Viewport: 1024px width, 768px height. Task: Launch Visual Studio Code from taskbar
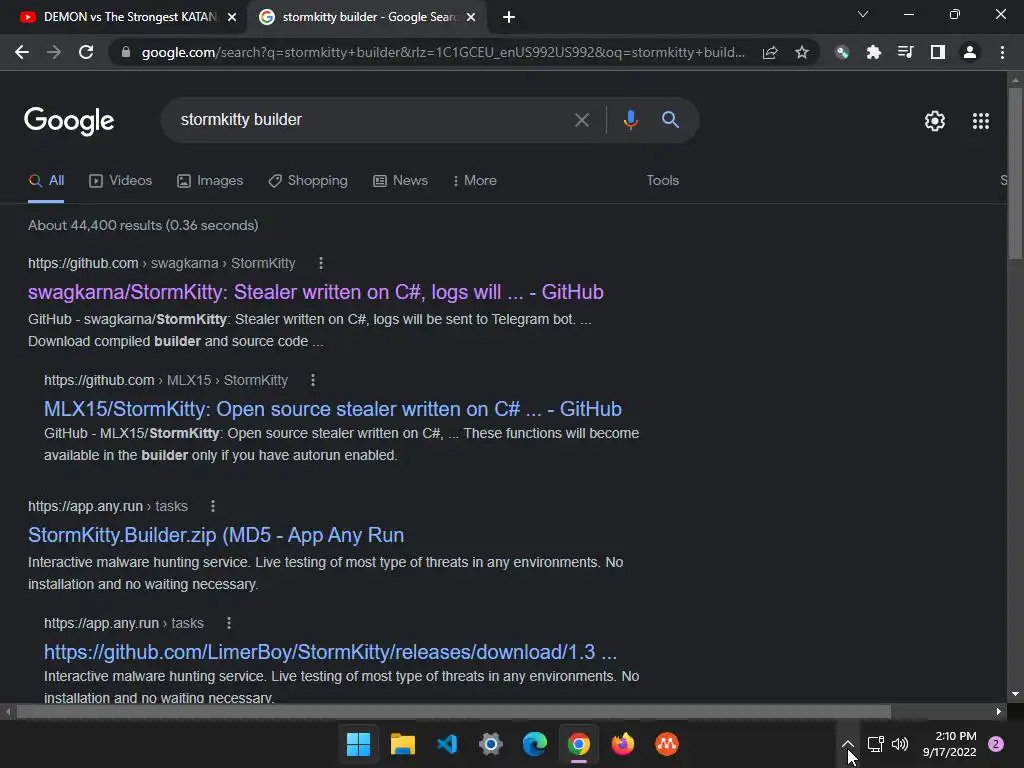(447, 744)
